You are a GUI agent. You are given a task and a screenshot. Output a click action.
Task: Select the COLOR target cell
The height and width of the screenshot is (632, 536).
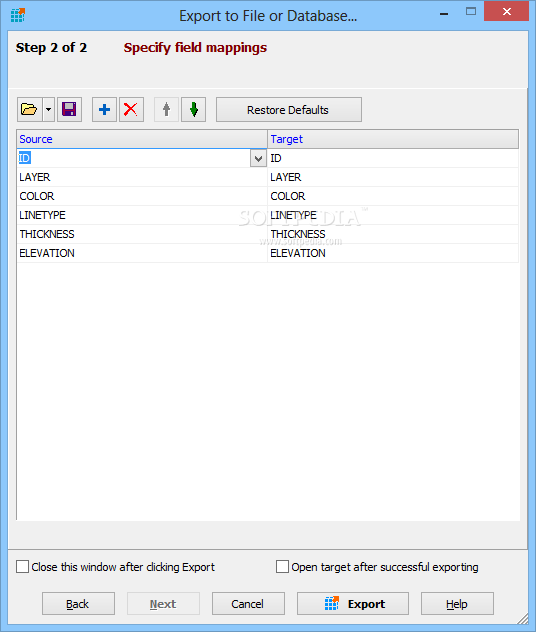pyautogui.click(x=393, y=196)
